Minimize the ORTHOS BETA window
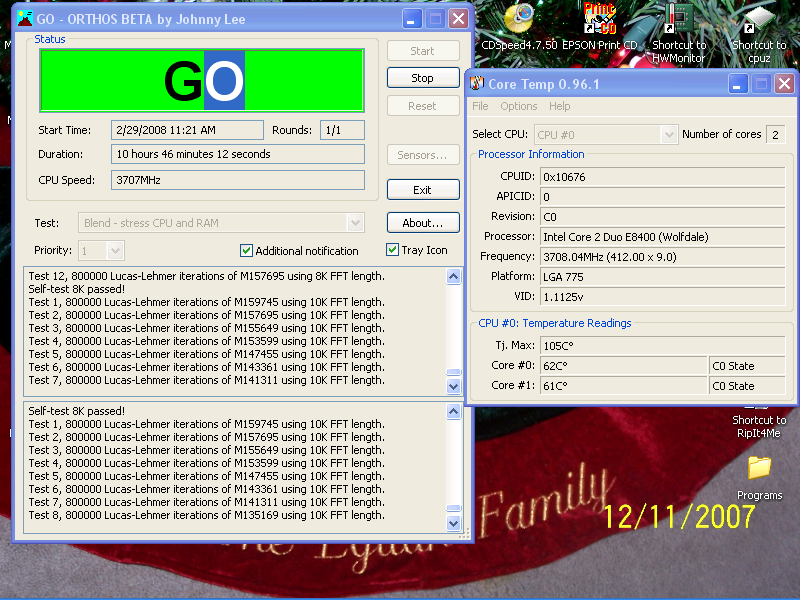This screenshot has width=800, height=600. [x=412, y=19]
